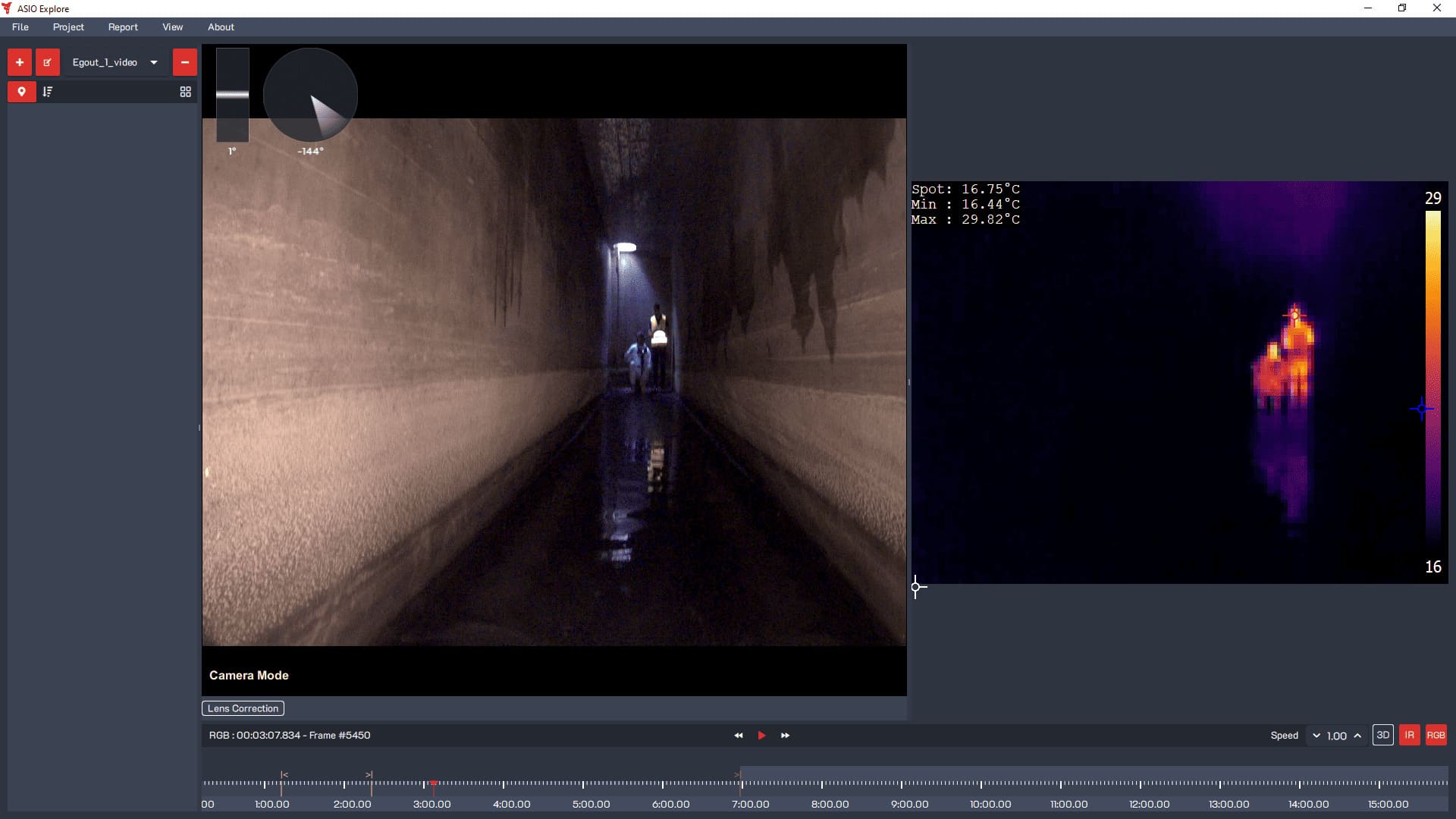Click the red location pin icon
Viewport: 1456px width, 819px height.
point(22,92)
